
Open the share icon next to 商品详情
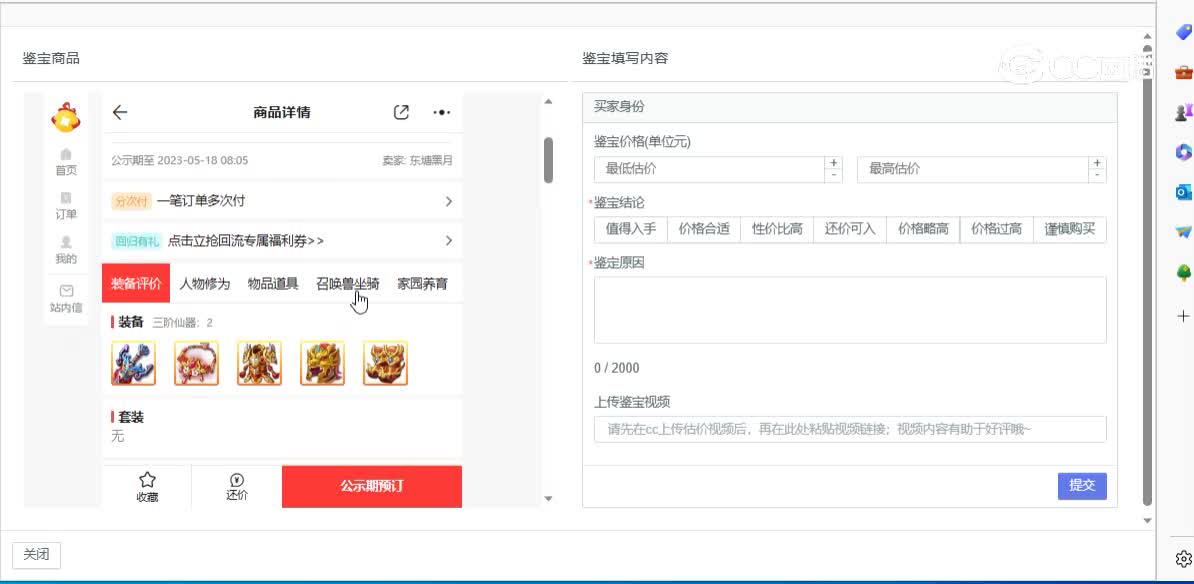pos(401,112)
